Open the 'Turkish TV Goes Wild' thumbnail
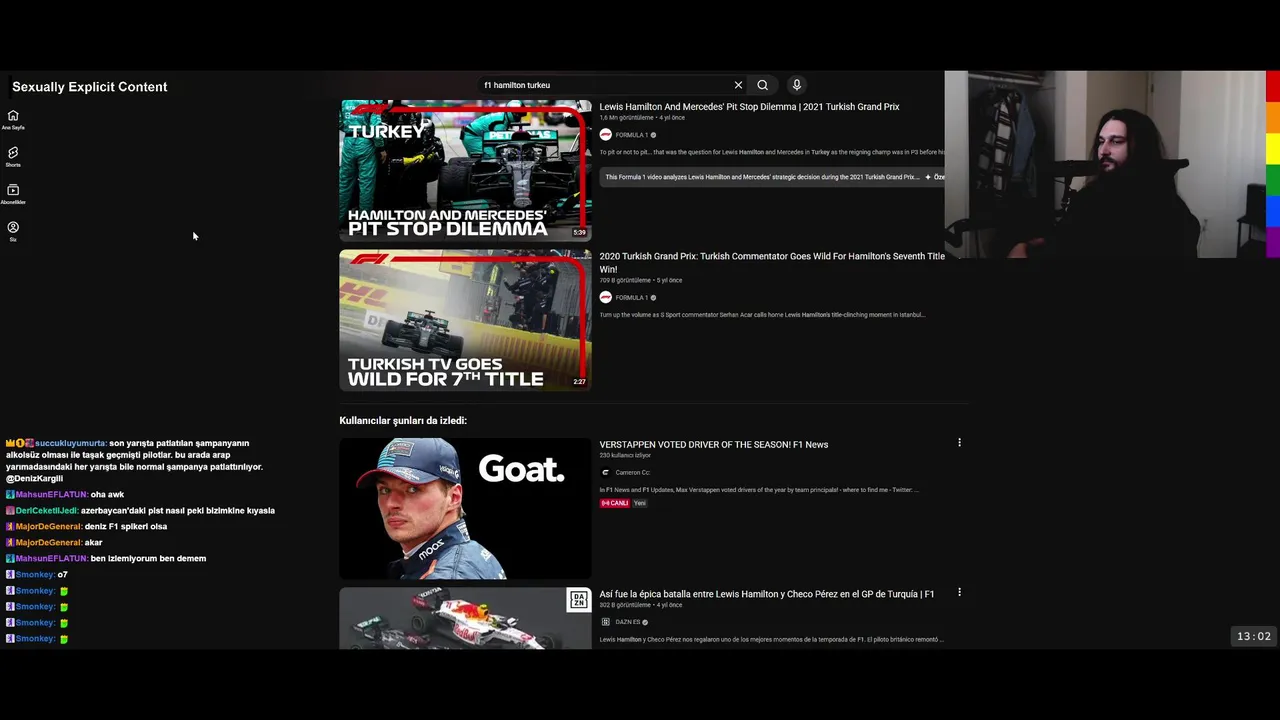Image resolution: width=1280 pixels, height=720 pixels. click(x=465, y=320)
